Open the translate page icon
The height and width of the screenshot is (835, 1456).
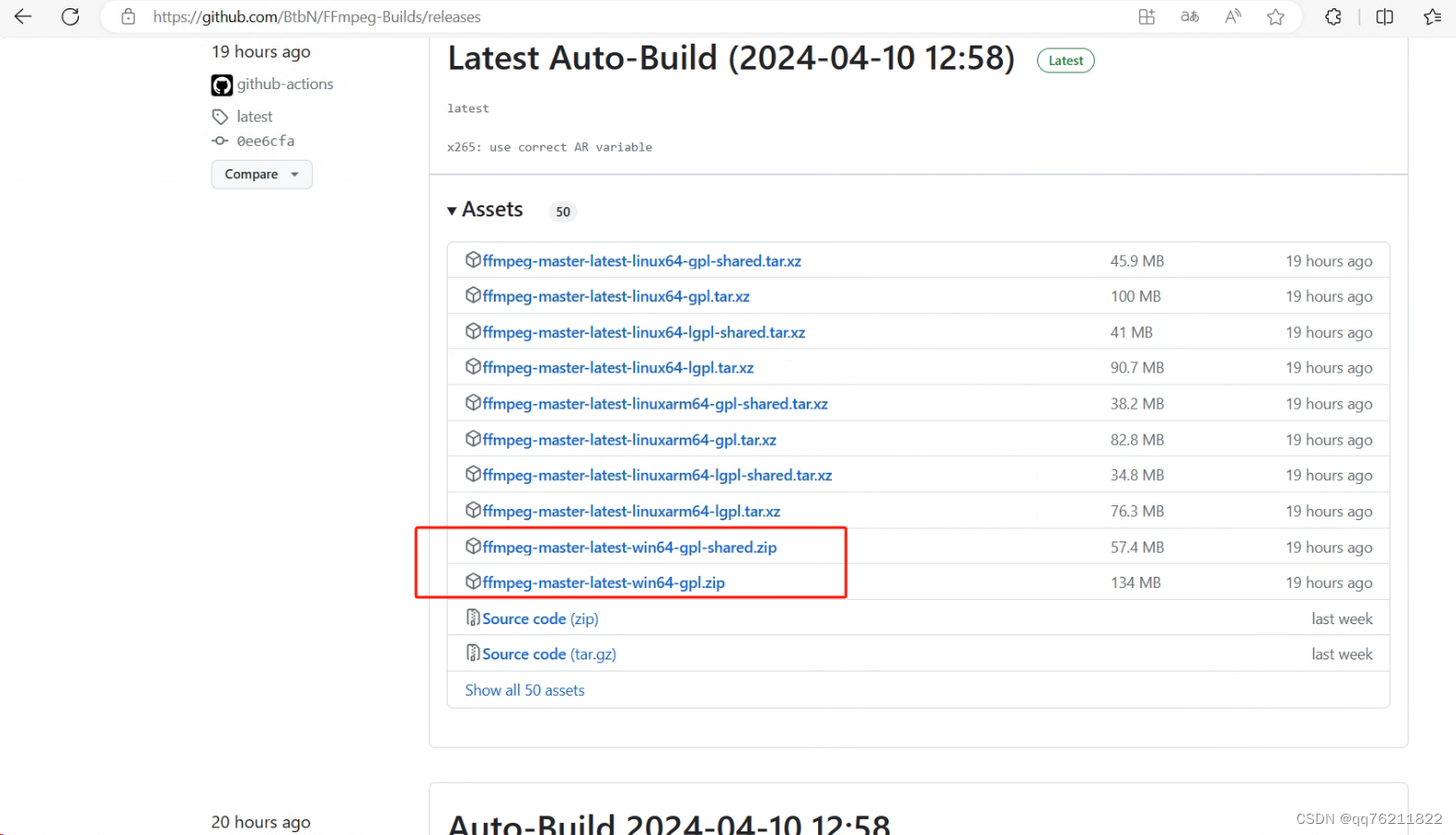pos(1189,17)
